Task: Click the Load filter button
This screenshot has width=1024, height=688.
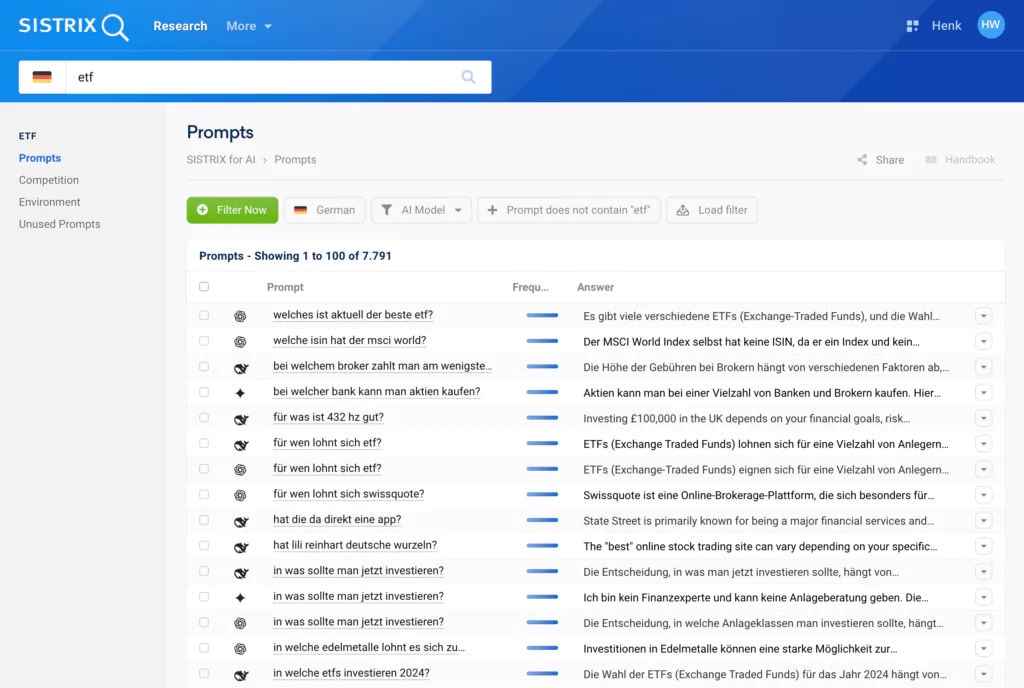Action: (712, 210)
